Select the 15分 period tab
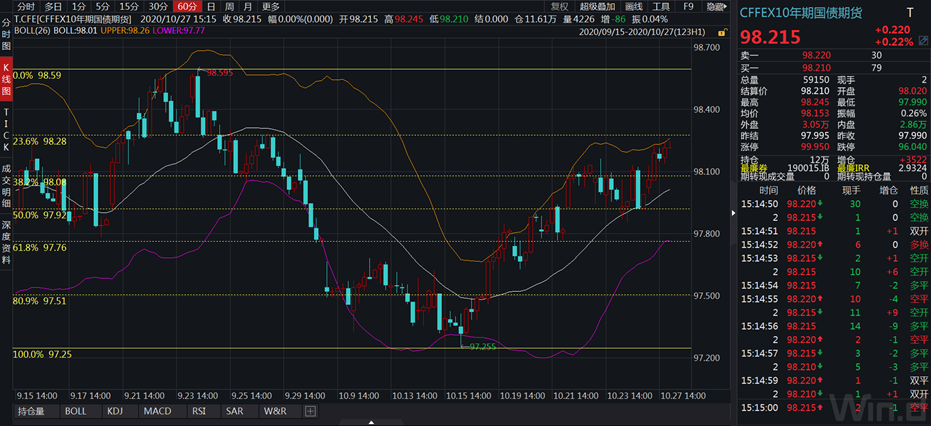The height and width of the screenshot is (426, 931). (129, 7)
